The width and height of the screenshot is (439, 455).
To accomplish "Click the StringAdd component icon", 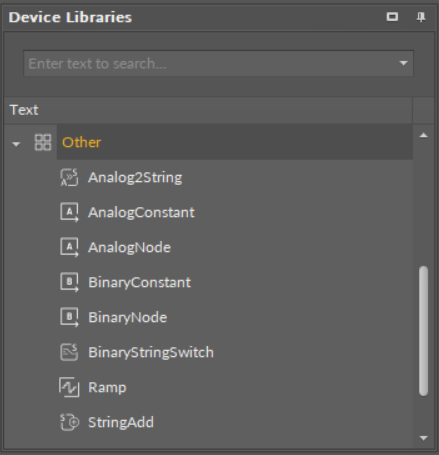I will [69, 422].
